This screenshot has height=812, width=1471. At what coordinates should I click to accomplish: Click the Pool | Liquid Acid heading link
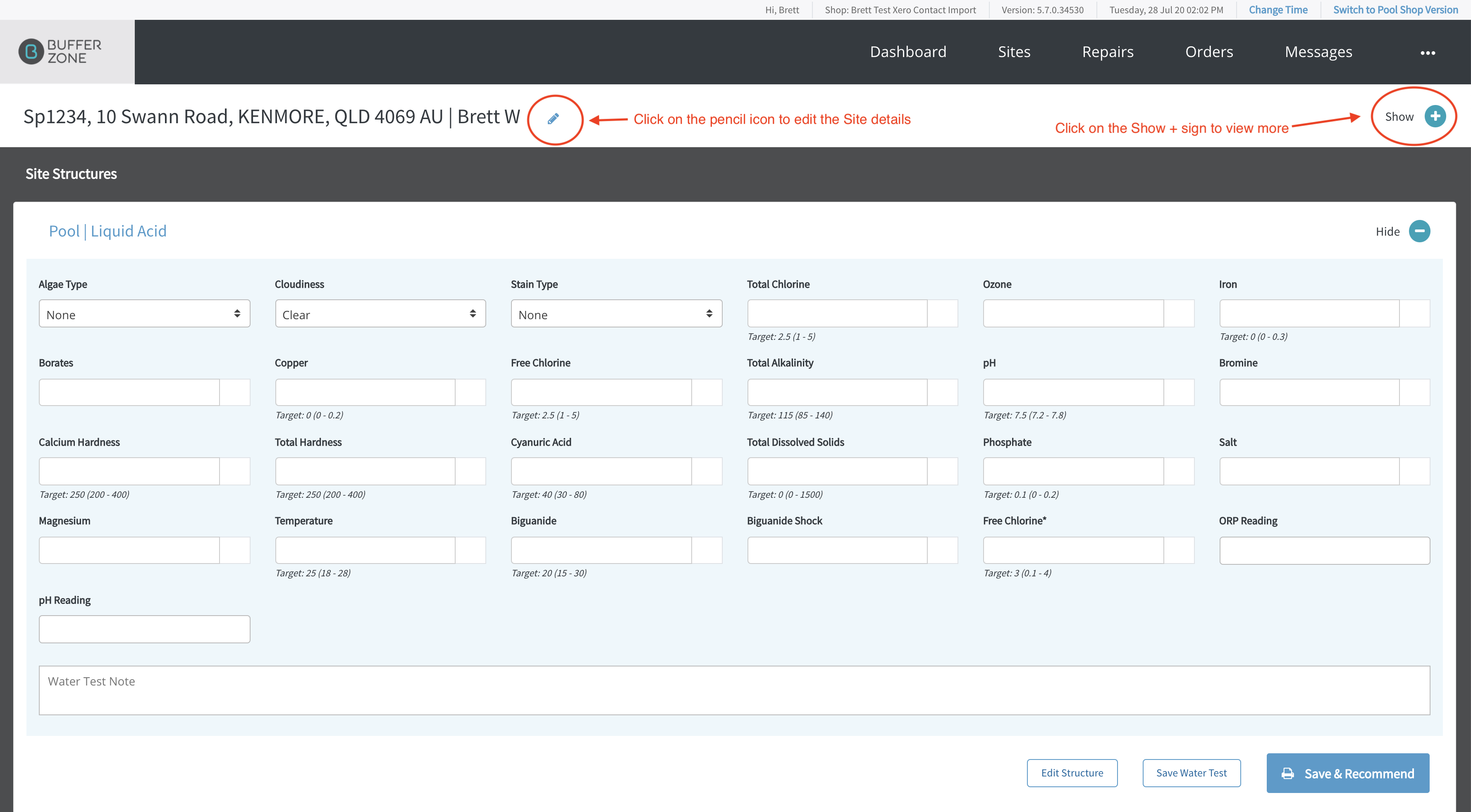point(107,231)
